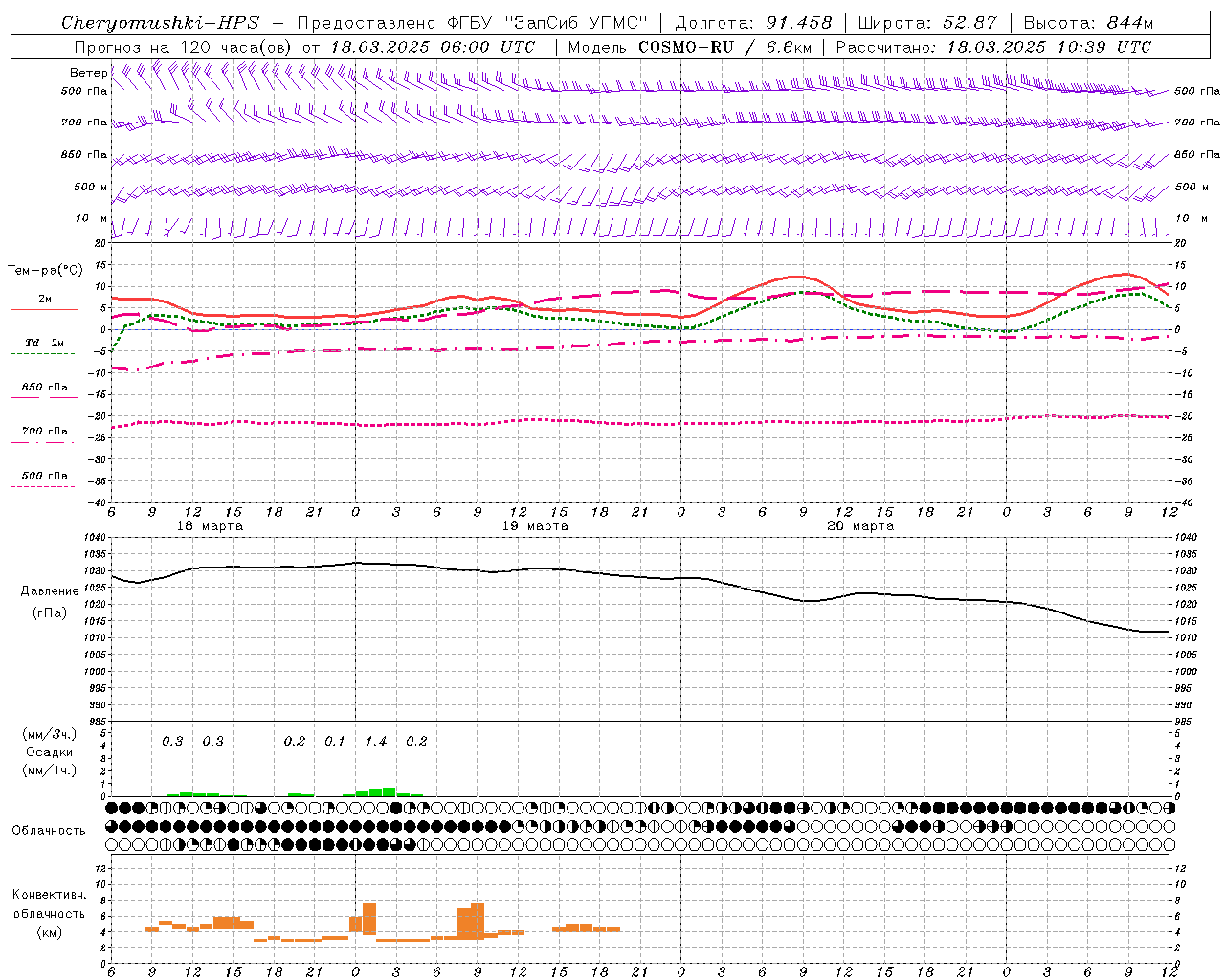Click the date label 20 марта
The height and width of the screenshot is (980, 1225).
coord(860,526)
